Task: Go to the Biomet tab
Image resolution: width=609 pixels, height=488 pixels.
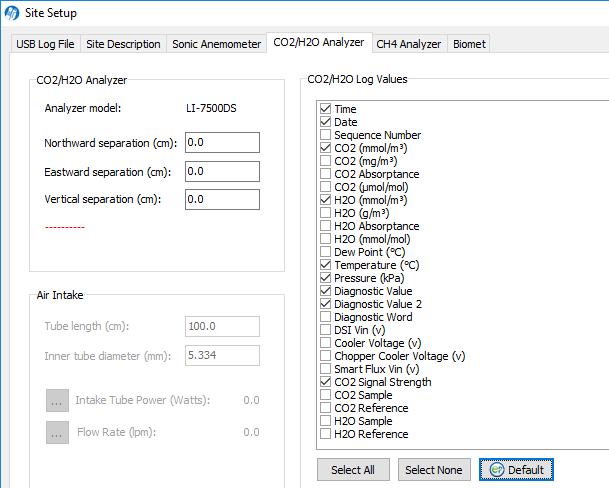Action: click(x=468, y=44)
